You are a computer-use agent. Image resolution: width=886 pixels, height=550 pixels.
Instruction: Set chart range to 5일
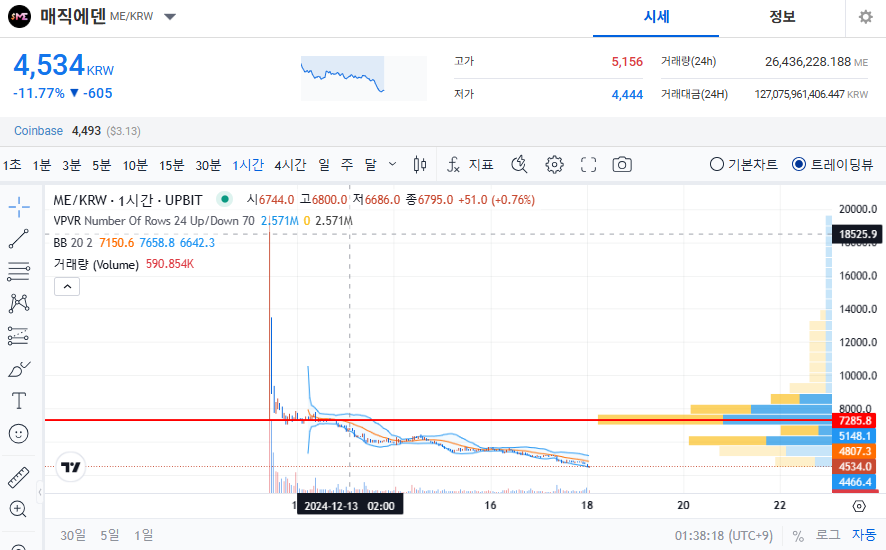pos(110,535)
